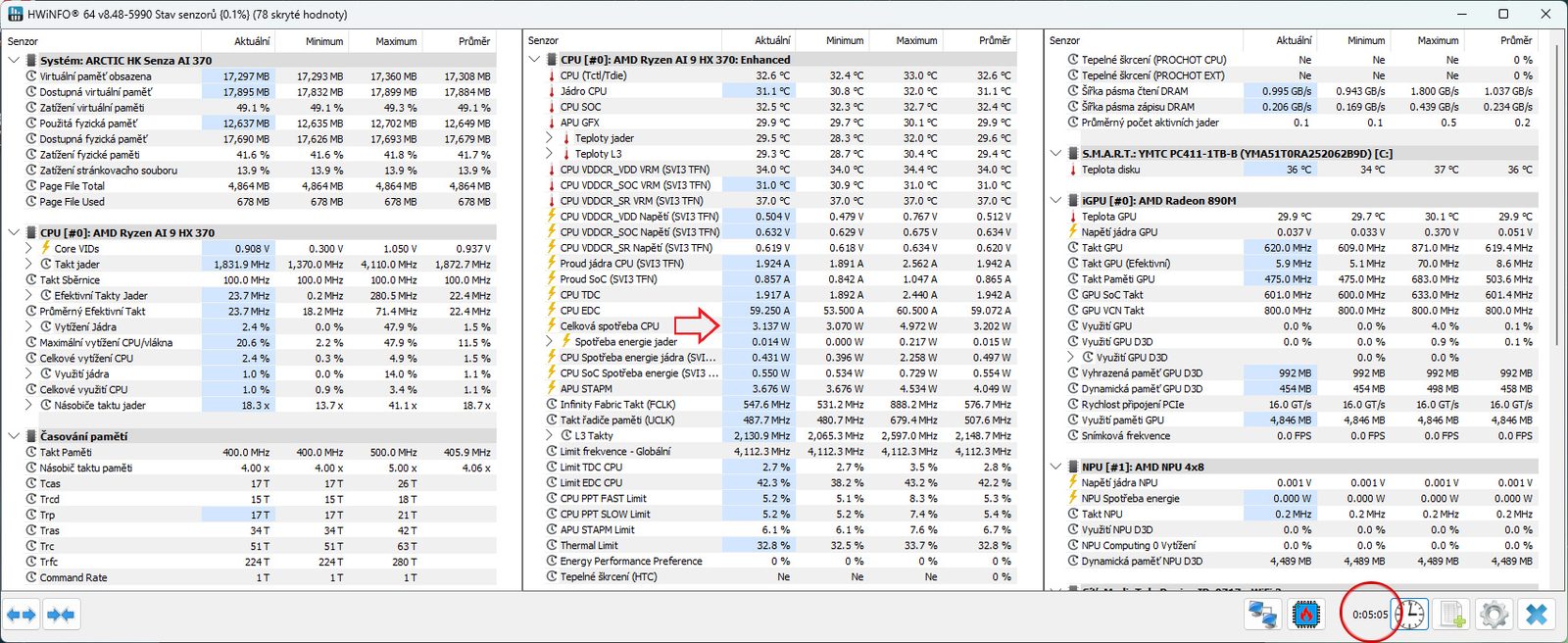The height and width of the screenshot is (643, 1568).
Task: Collapse the Časování pamětí group
Action: coord(14,436)
